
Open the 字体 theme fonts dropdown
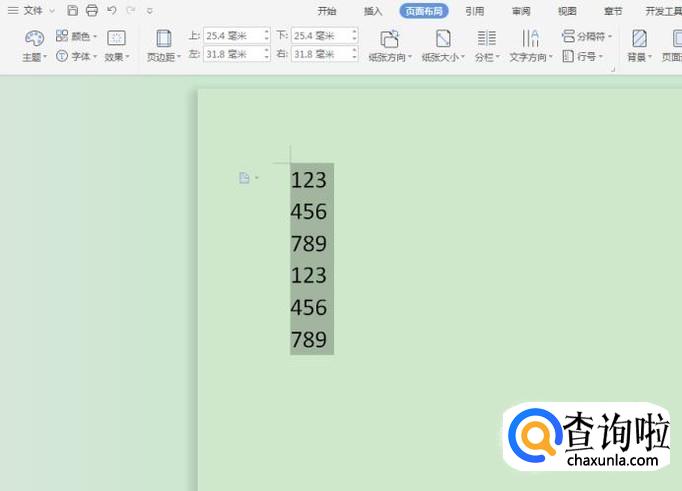coord(76,56)
